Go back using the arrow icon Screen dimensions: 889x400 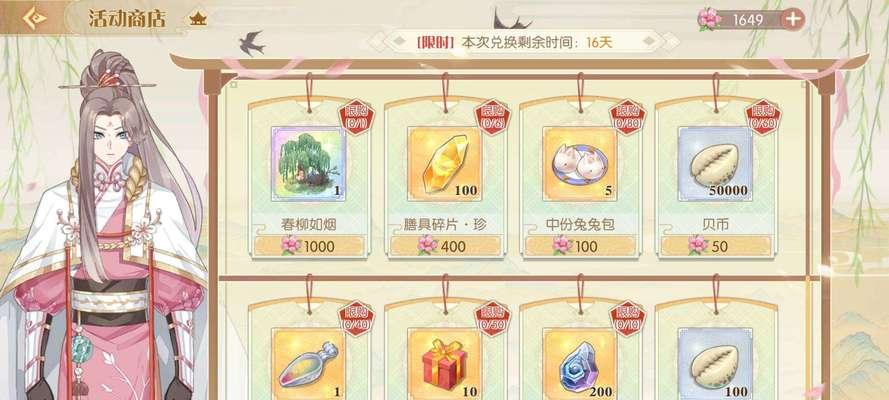pos(33,18)
